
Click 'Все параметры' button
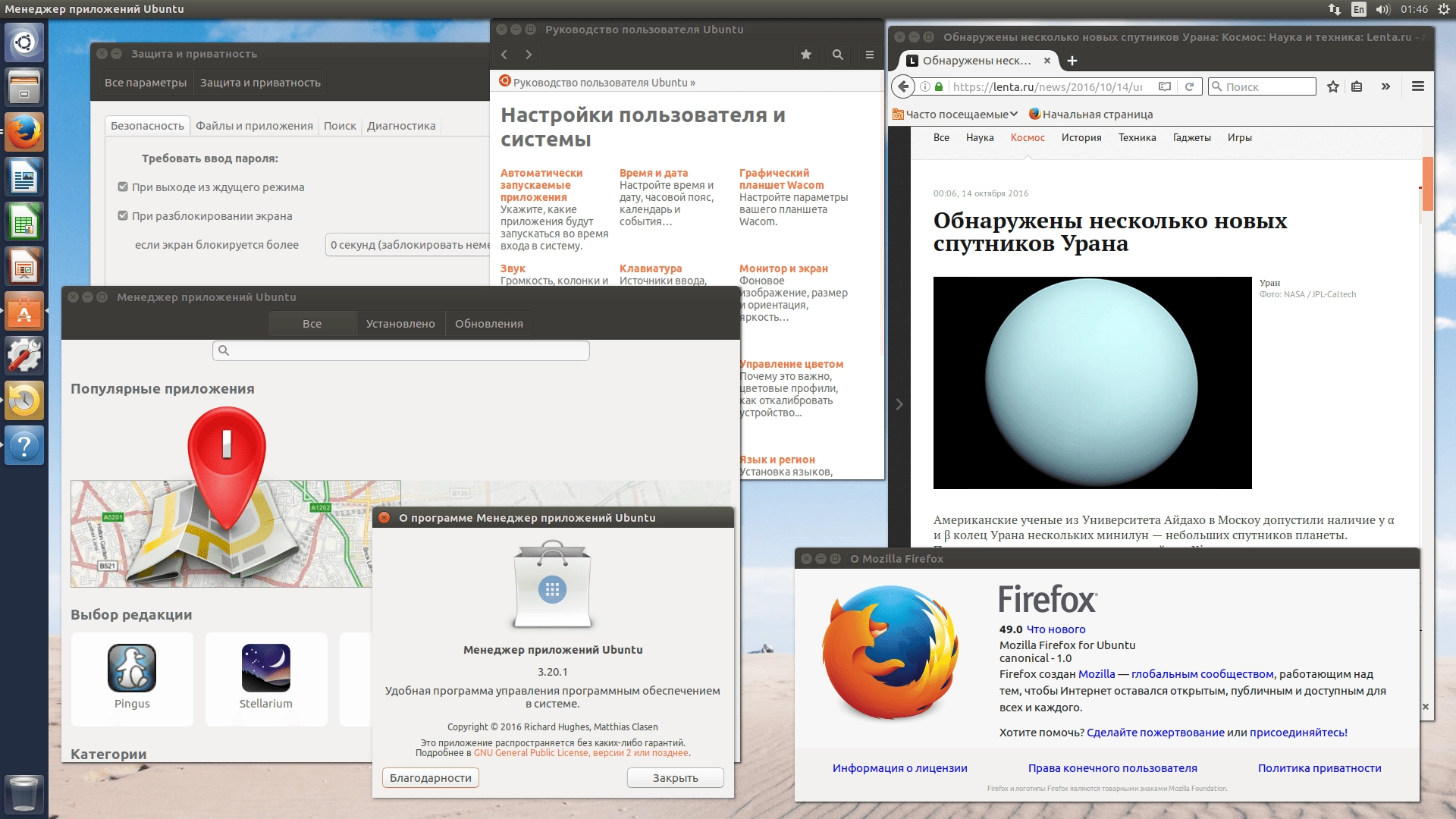pos(146,83)
